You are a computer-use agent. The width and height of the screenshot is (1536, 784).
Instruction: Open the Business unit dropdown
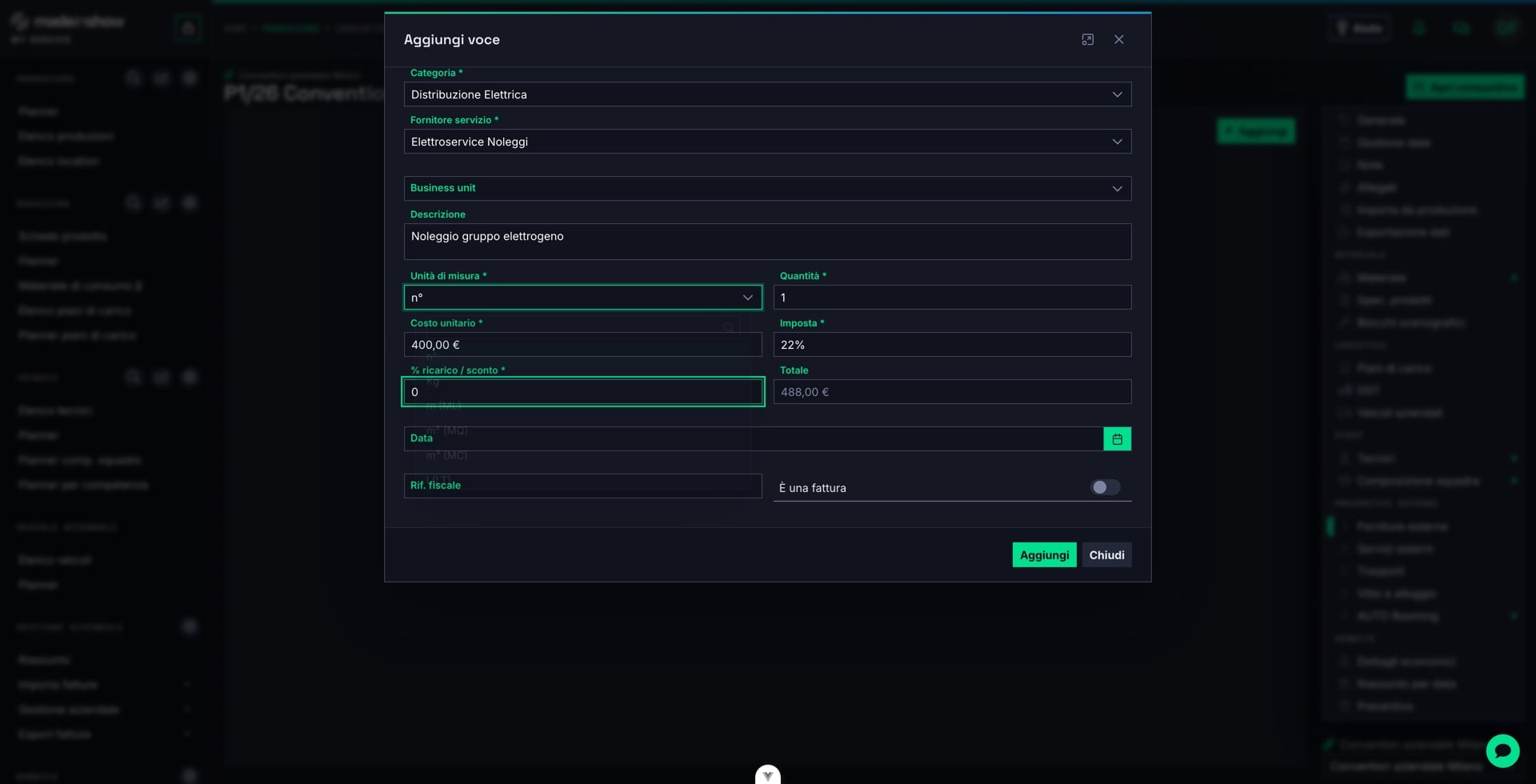click(x=767, y=189)
